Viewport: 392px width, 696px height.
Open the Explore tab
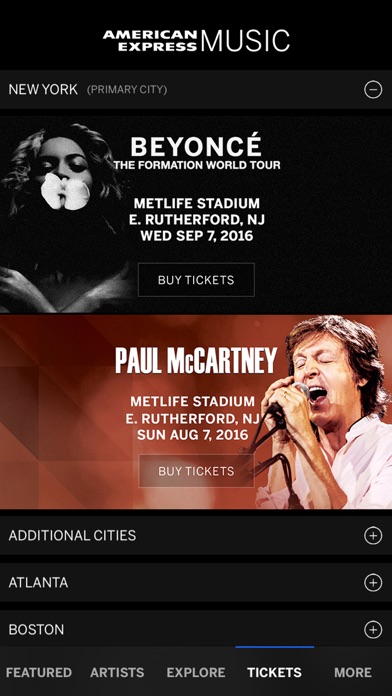(x=196, y=672)
